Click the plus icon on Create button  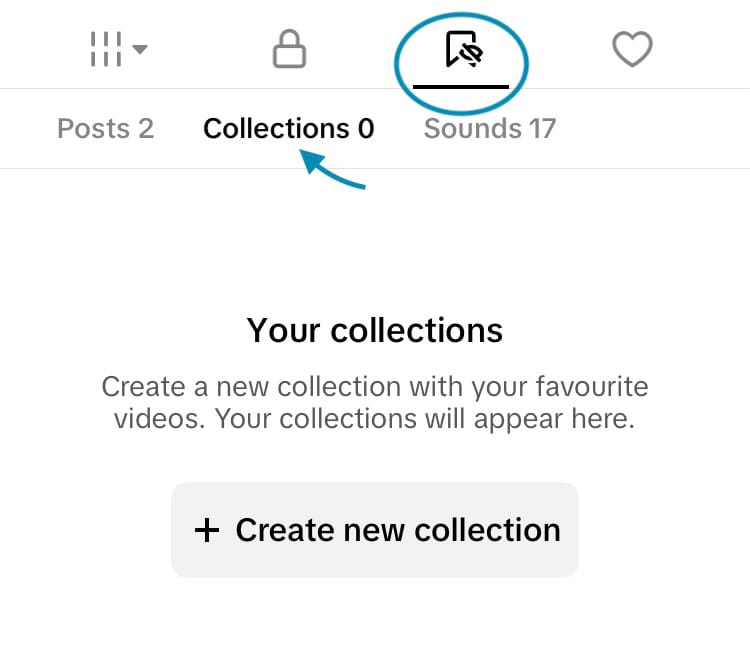click(206, 530)
